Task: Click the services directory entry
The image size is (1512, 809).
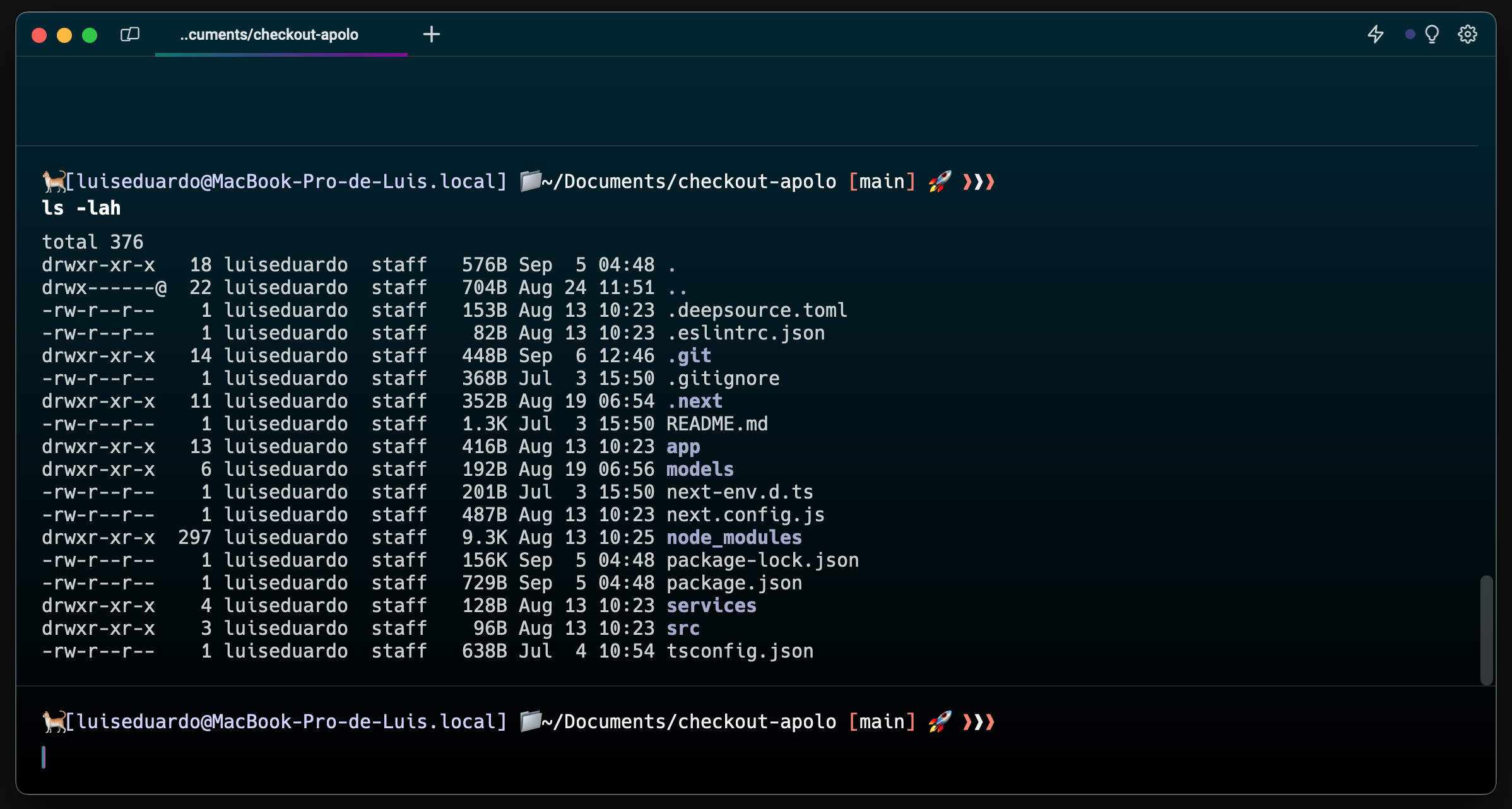Action: coord(711,605)
